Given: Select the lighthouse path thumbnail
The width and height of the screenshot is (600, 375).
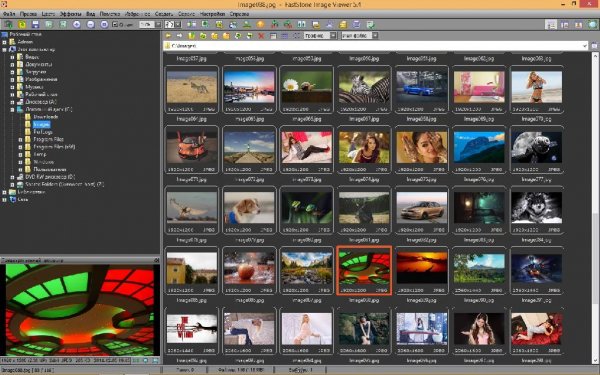Looking at the screenshot, I should click(249, 149).
